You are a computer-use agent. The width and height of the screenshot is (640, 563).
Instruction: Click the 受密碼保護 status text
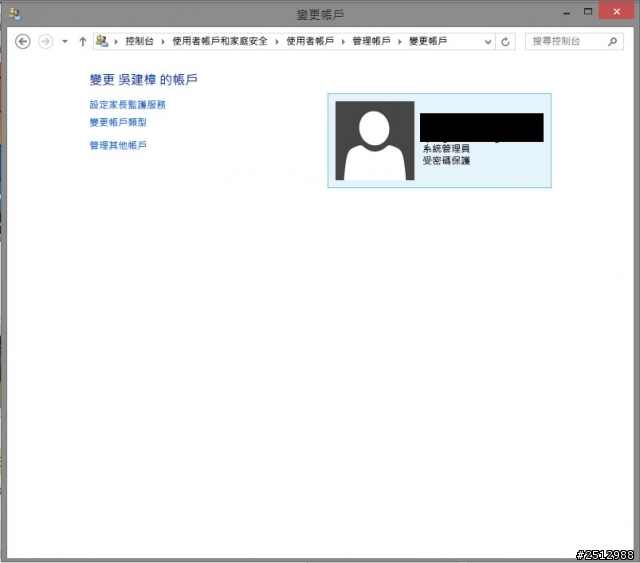(x=446, y=160)
